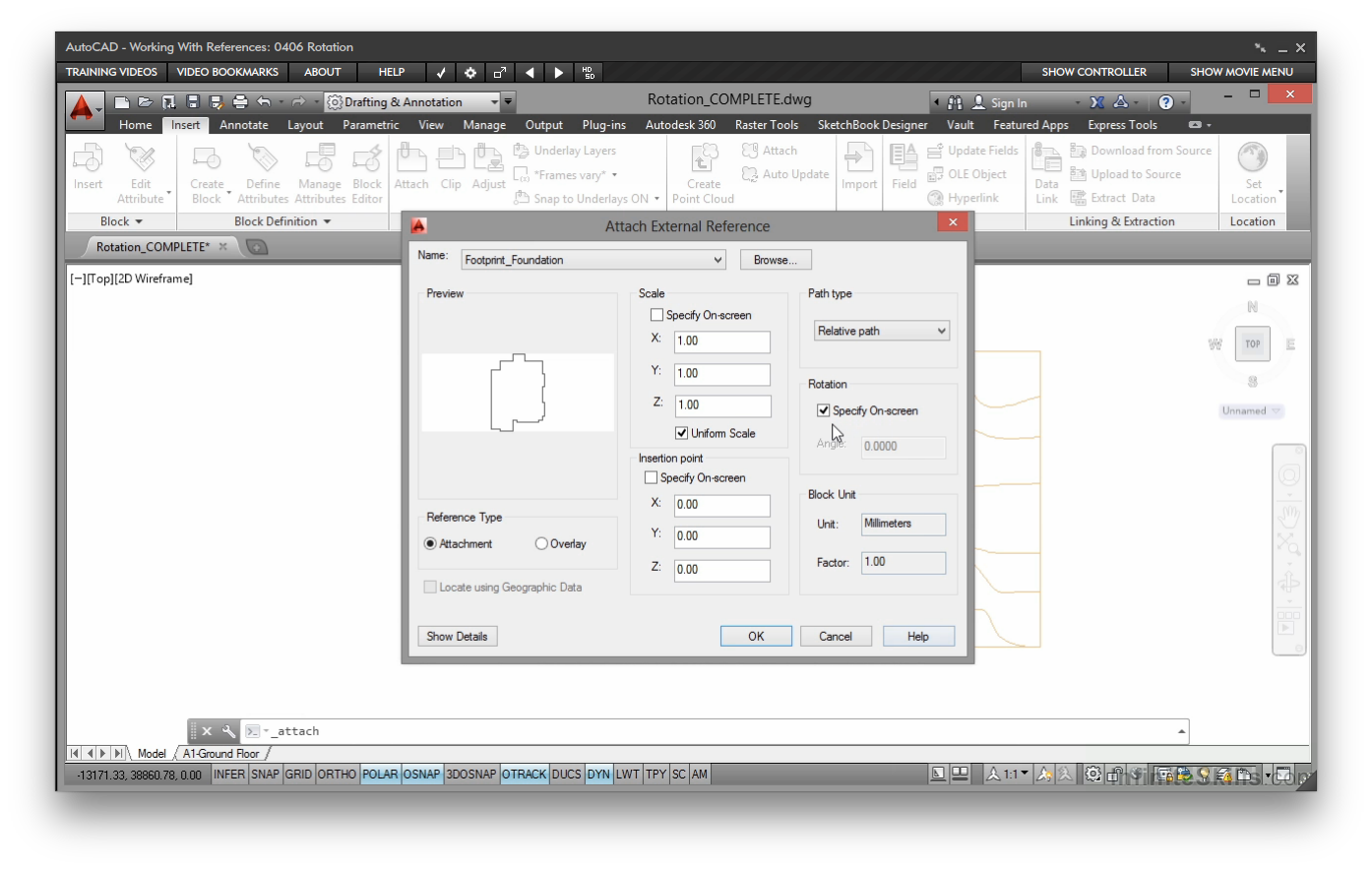Click the AutoCAD application menu logo
The image size is (1372, 870).
pyautogui.click(x=83, y=107)
